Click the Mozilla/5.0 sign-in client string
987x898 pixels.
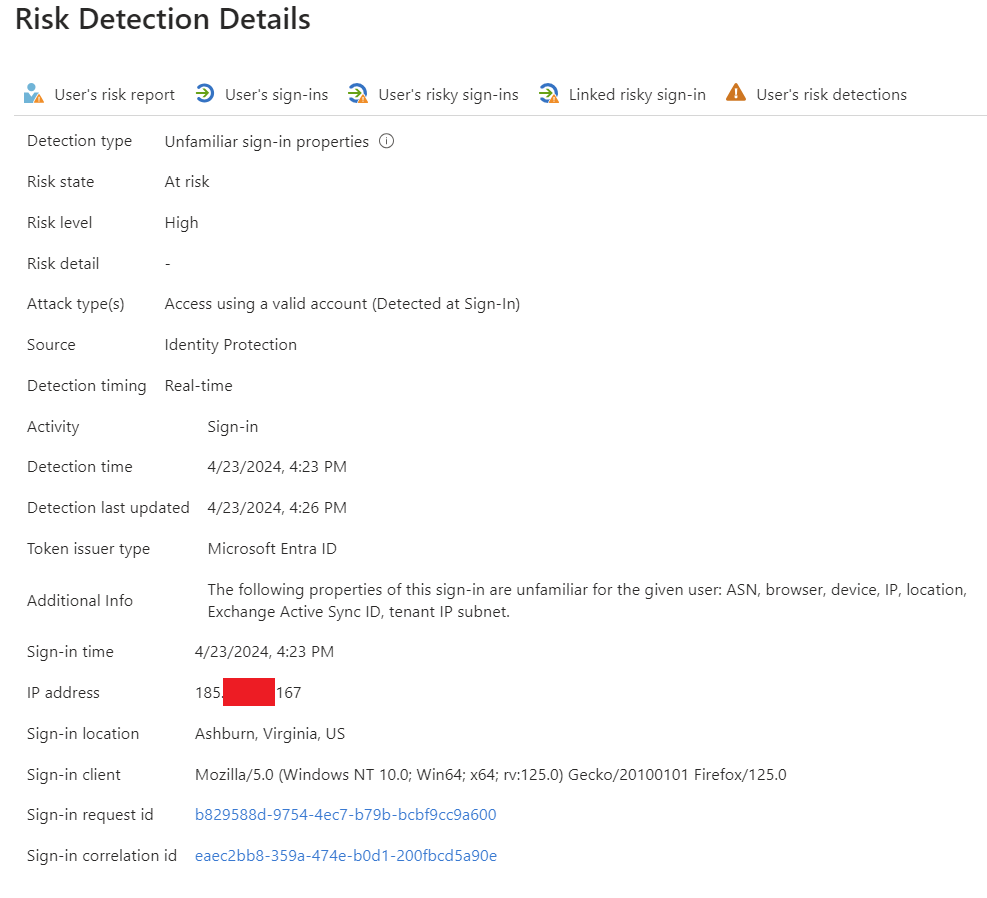(490, 775)
